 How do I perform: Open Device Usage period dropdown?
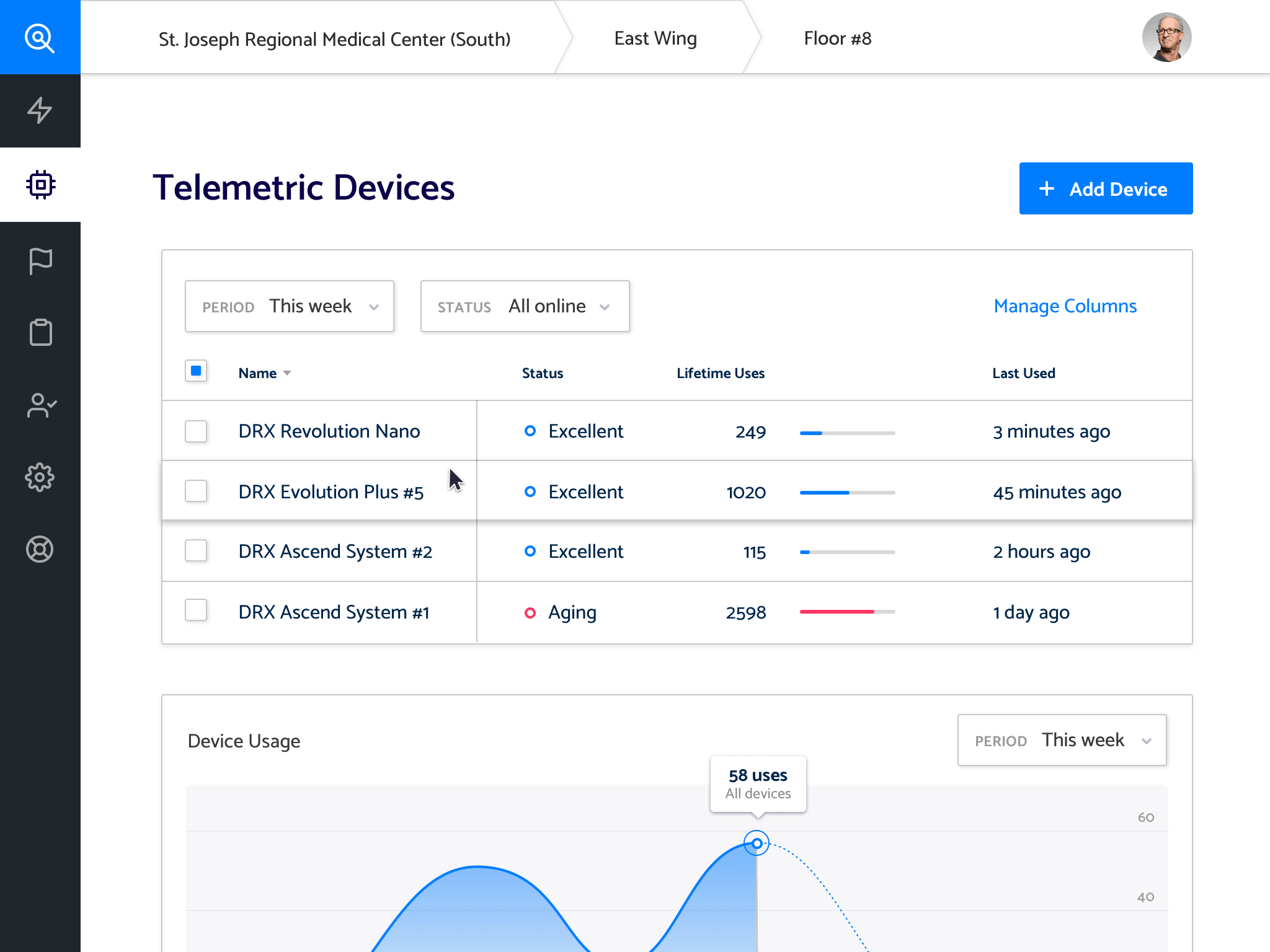(1062, 740)
